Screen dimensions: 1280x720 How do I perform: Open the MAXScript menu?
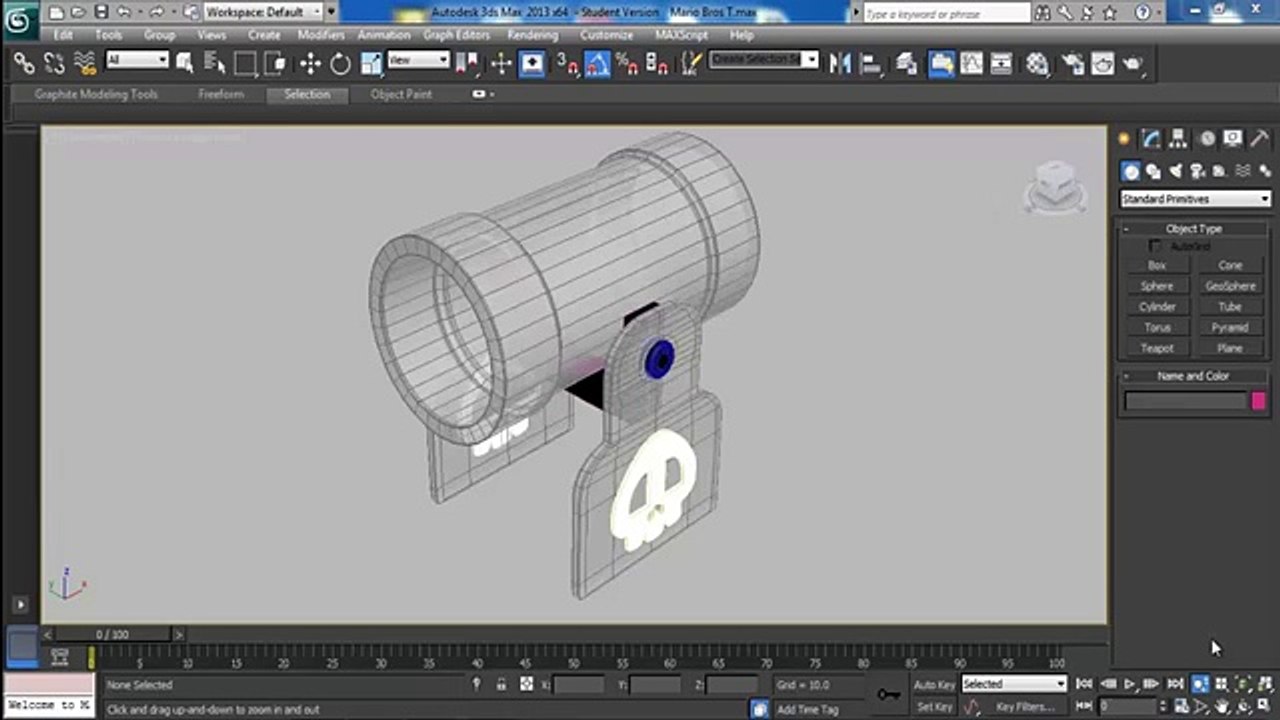[x=681, y=35]
